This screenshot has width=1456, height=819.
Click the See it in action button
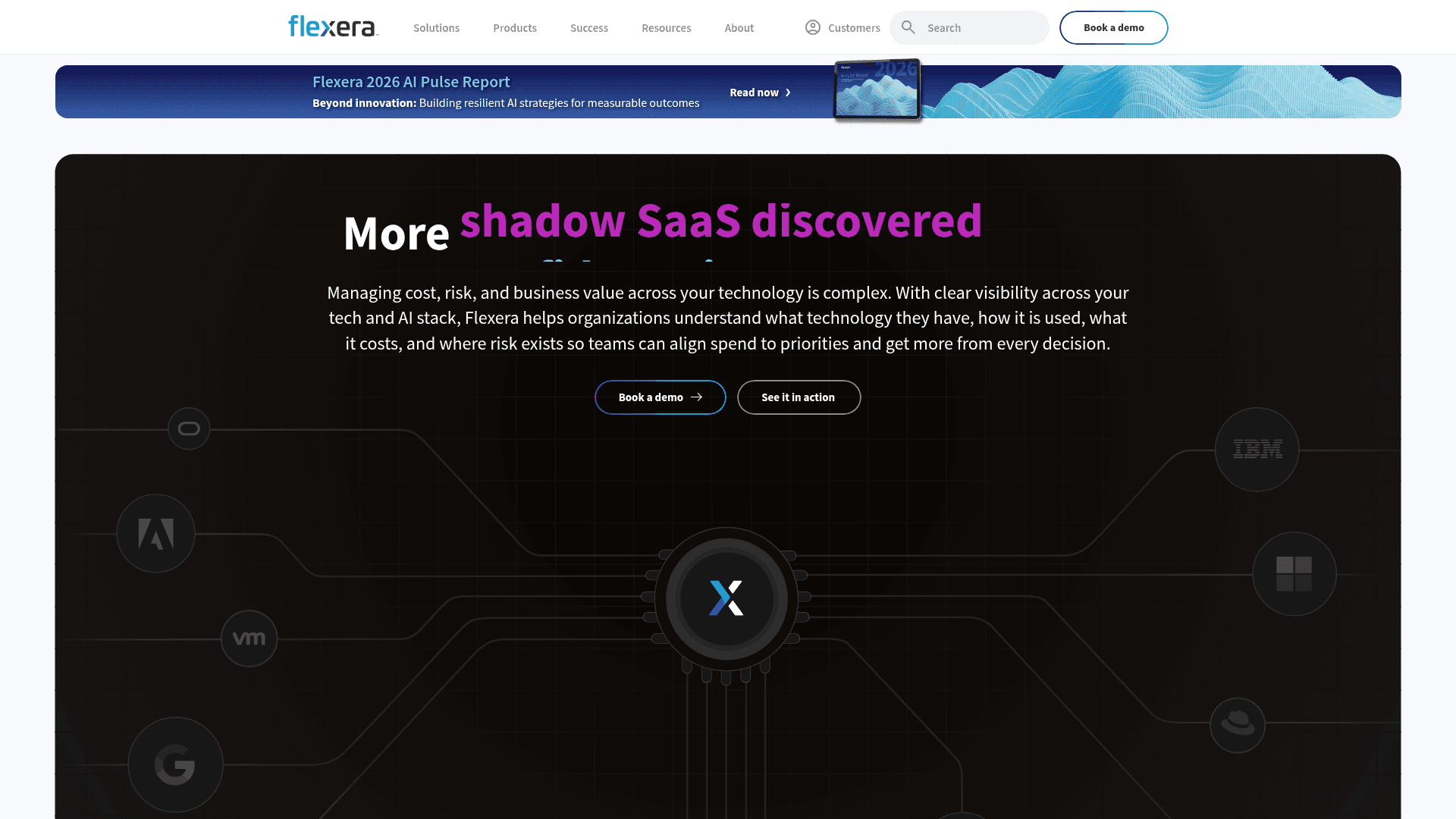coord(799,397)
